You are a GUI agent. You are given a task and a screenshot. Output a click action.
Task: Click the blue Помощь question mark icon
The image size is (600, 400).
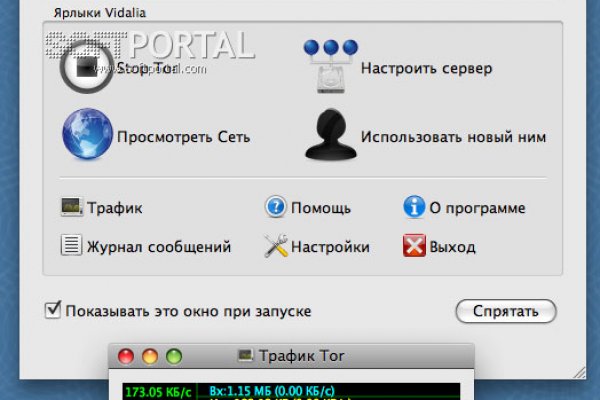[x=275, y=208]
